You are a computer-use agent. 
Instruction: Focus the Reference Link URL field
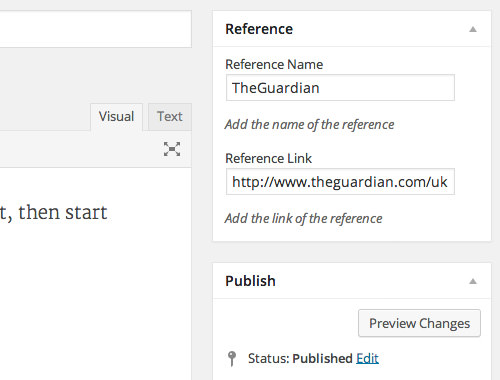tap(340, 182)
